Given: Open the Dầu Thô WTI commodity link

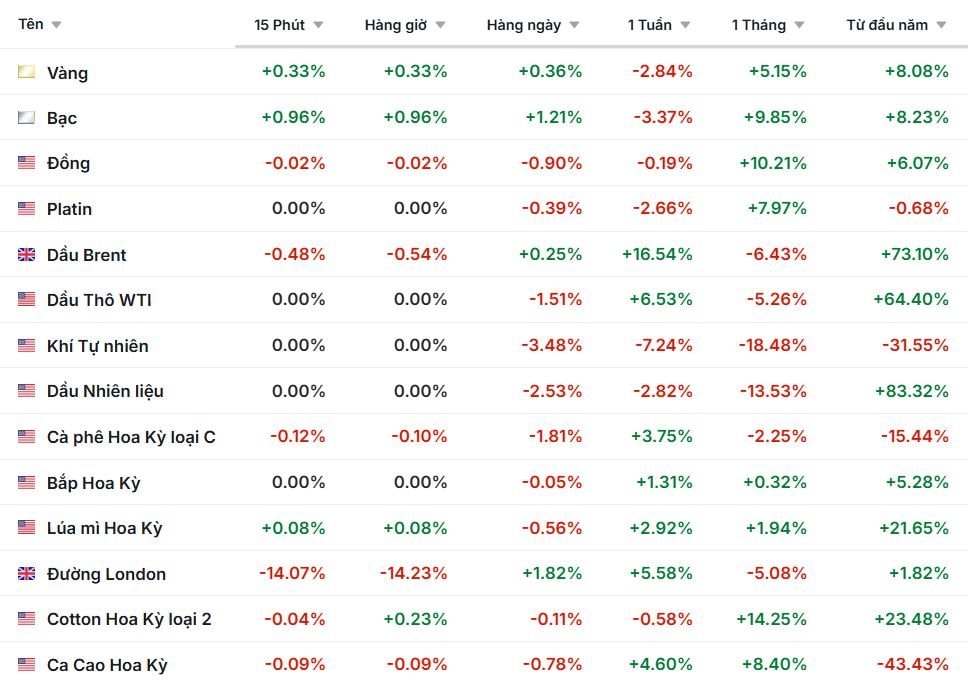Looking at the screenshot, I should 99,300.
